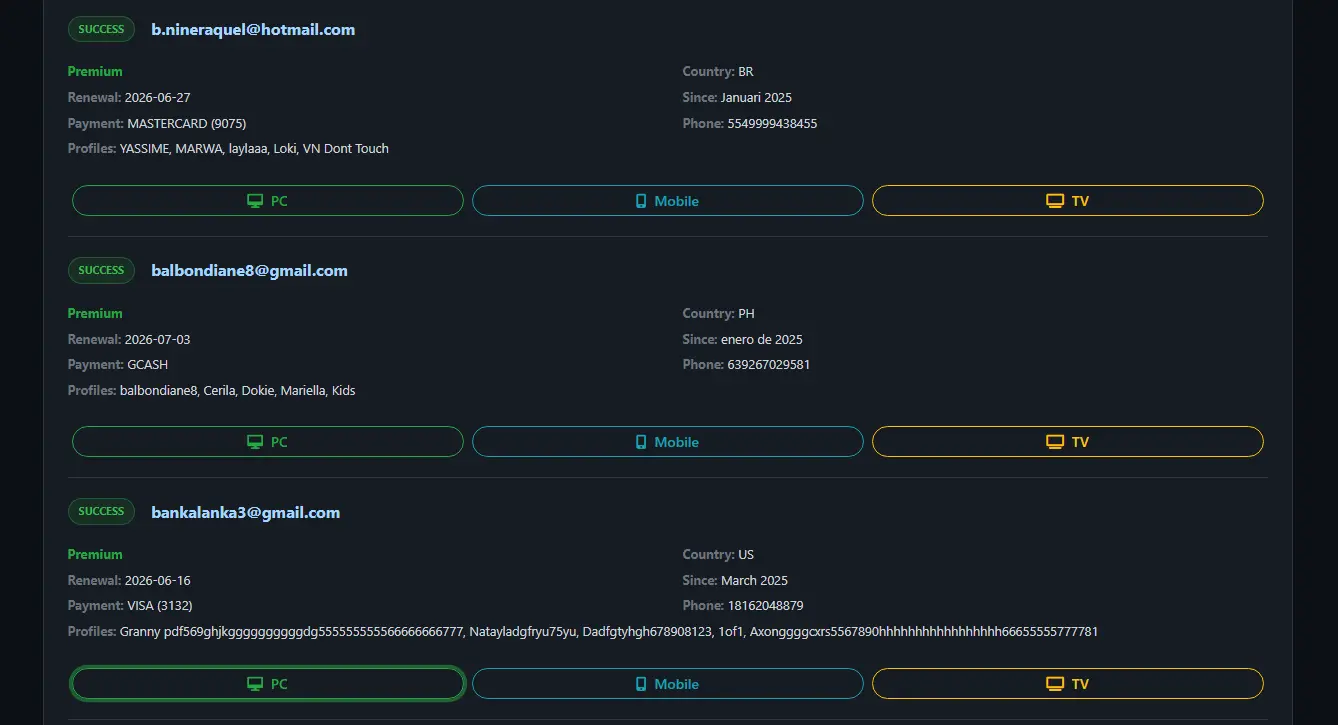Click the SUCCESS badge on the VISA-paid entry

click(101, 511)
